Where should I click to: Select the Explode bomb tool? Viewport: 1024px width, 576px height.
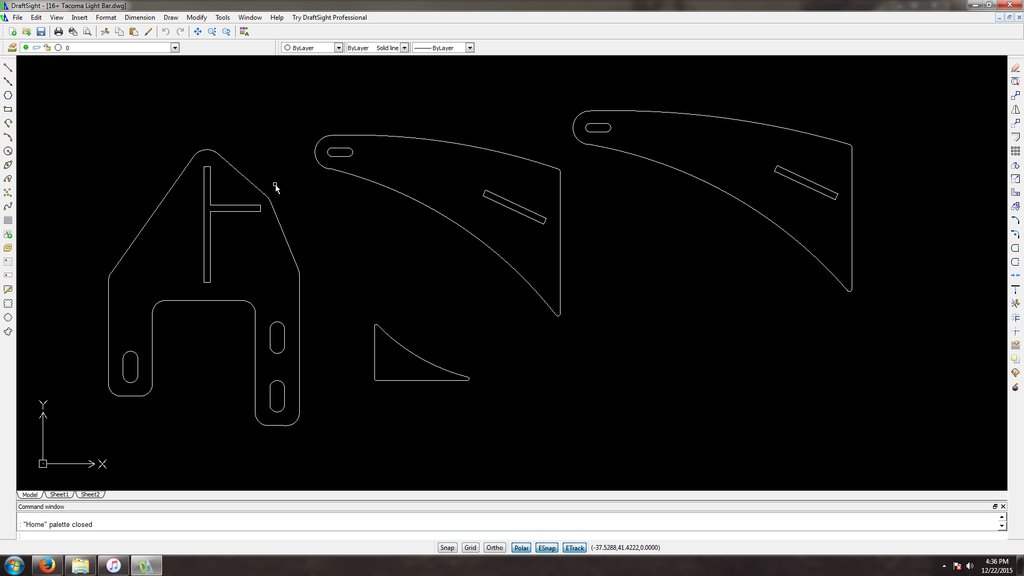click(1016, 387)
